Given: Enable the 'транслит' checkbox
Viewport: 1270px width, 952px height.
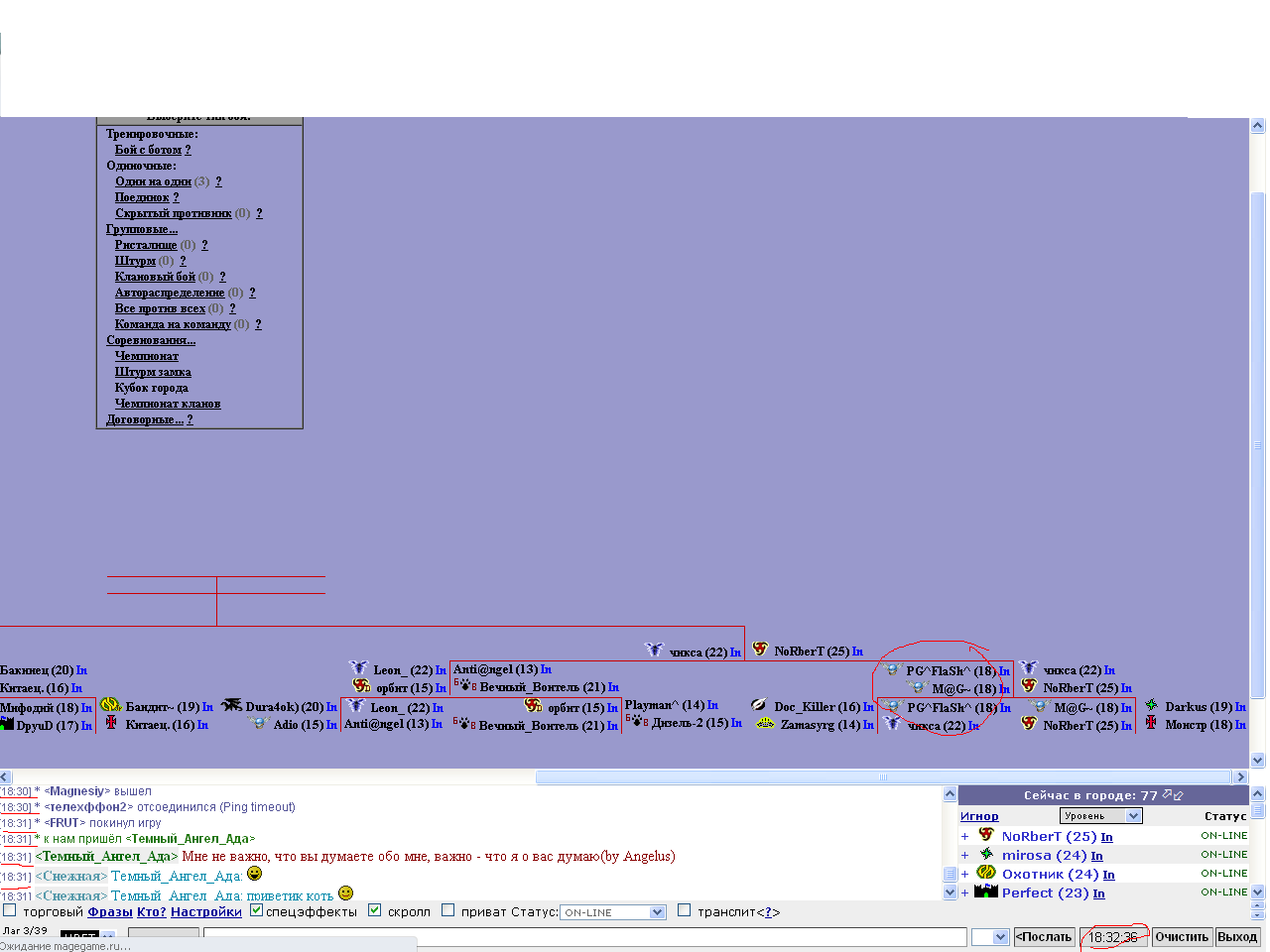Looking at the screenshot, I should click(x=684, y=910).
